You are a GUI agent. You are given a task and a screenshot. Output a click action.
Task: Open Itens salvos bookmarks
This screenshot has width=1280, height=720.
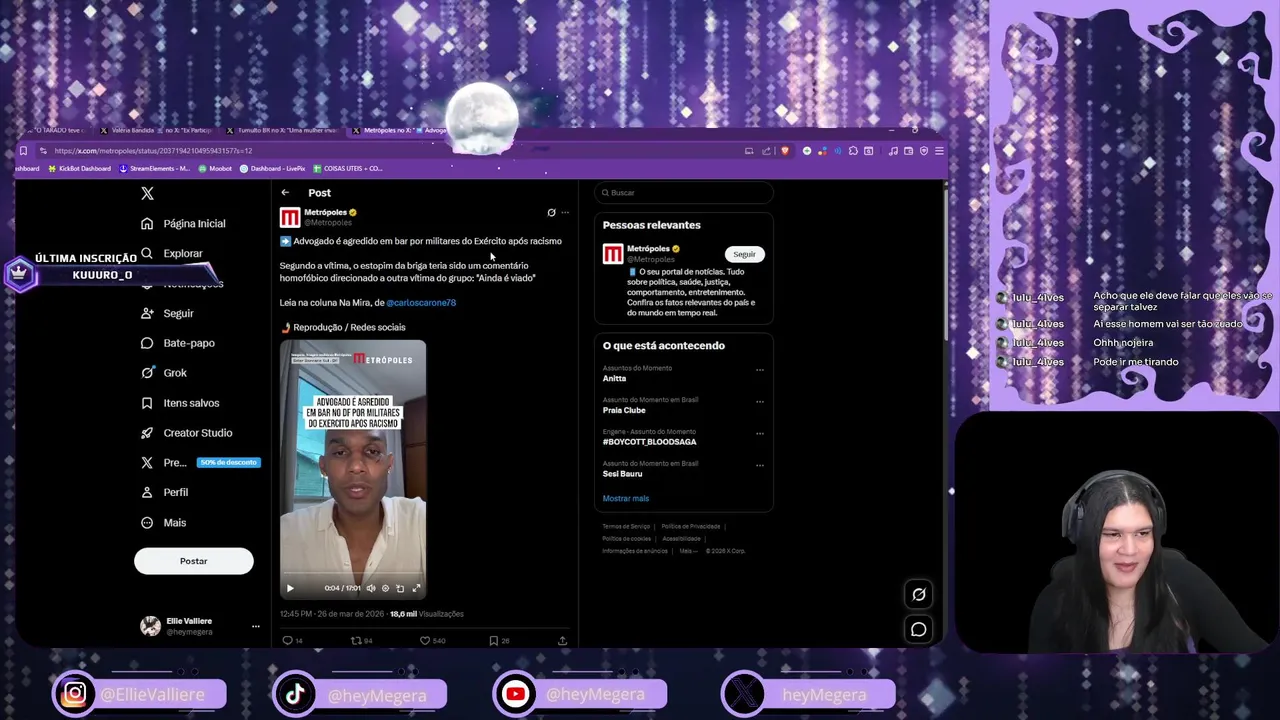click(179, 403)
